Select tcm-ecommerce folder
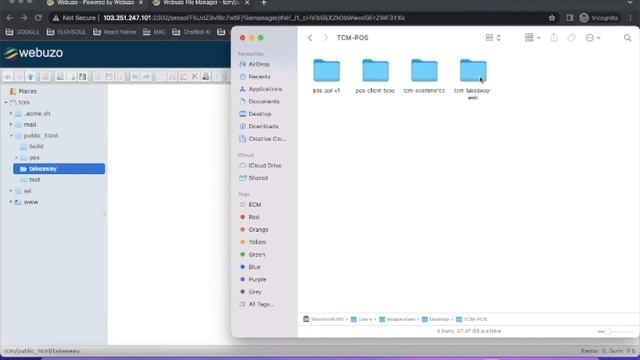 point(424,76)
